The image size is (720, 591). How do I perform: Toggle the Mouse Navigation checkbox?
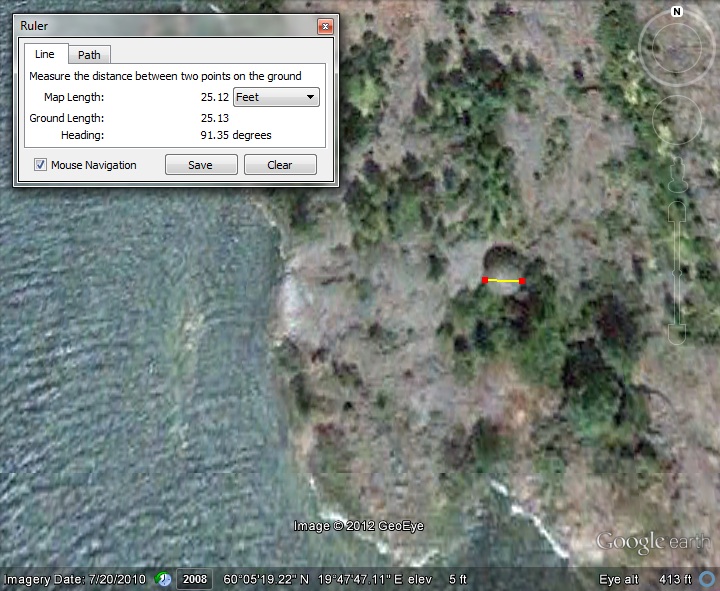tap(41, 165)
